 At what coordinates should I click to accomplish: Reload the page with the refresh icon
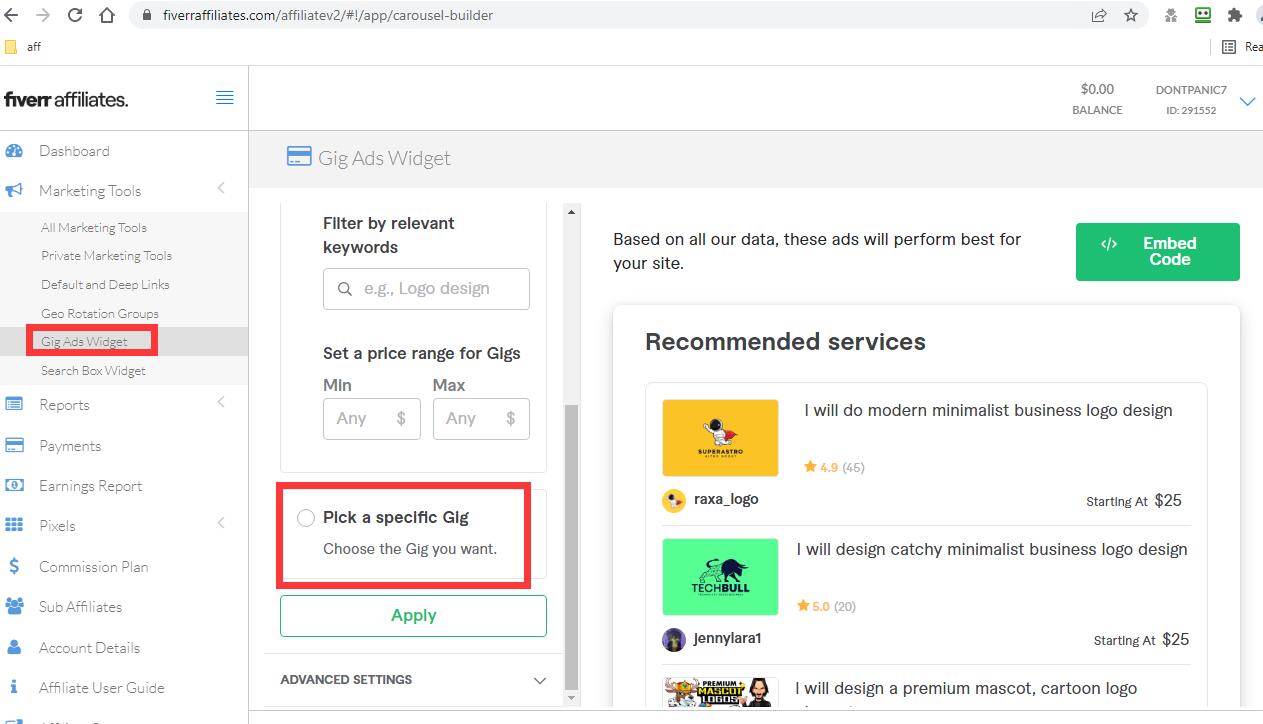[75, 15]
